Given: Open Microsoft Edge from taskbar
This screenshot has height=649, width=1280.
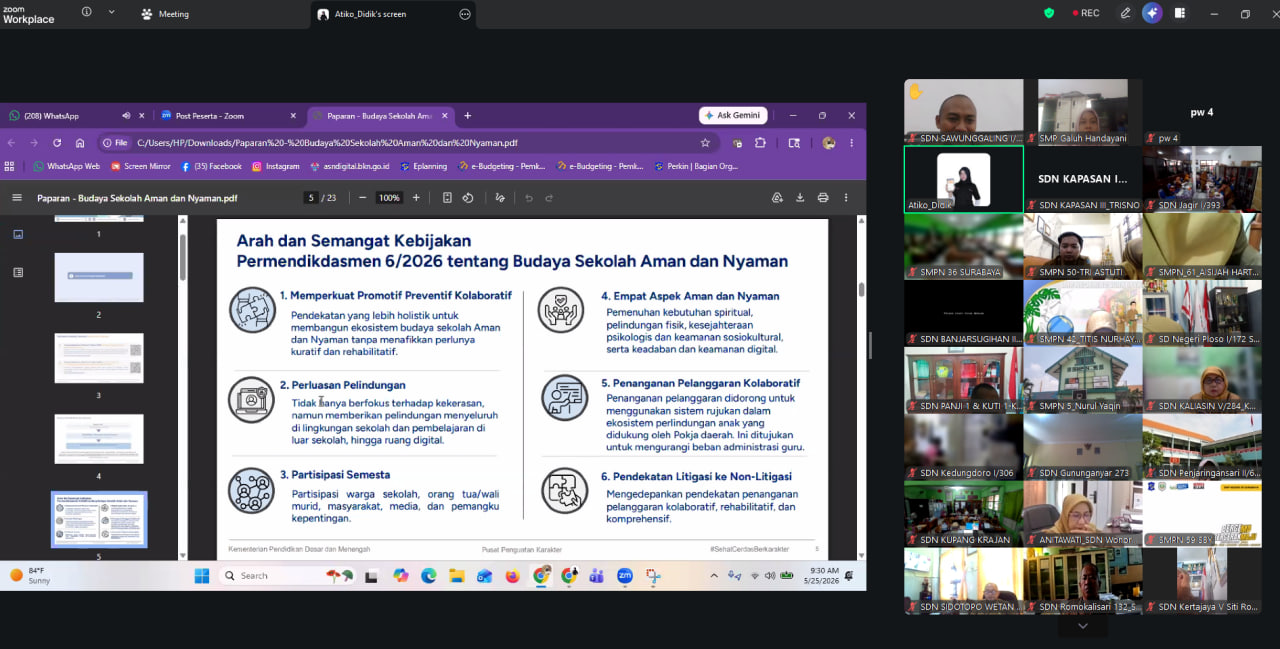Looking at the screenshot, I should click(x=429, y=575).
